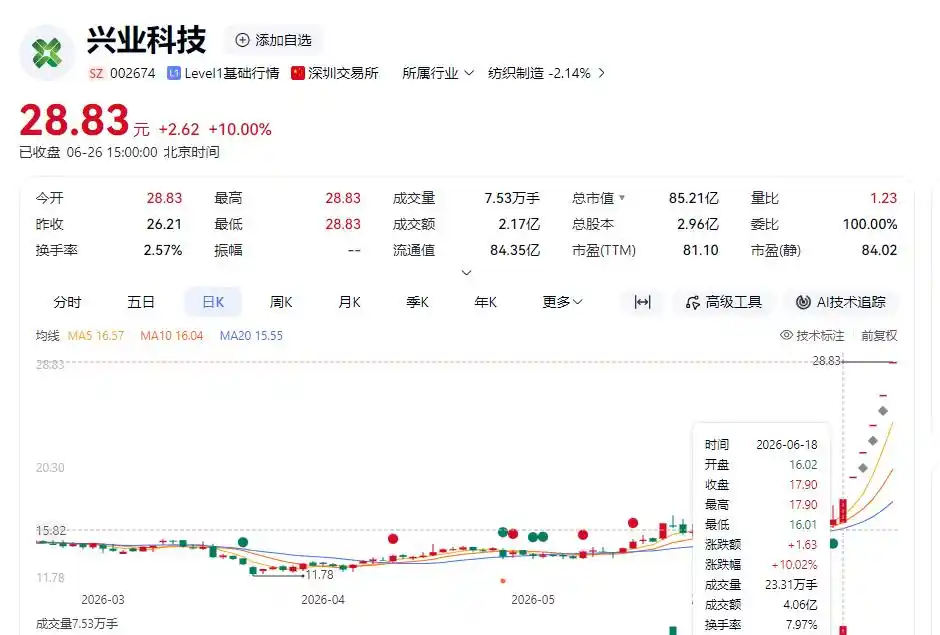Image resolution: width=940 pixels, height=635 pixels.
Task: Click stock code 002674
Action: click(x=132, y=73)
